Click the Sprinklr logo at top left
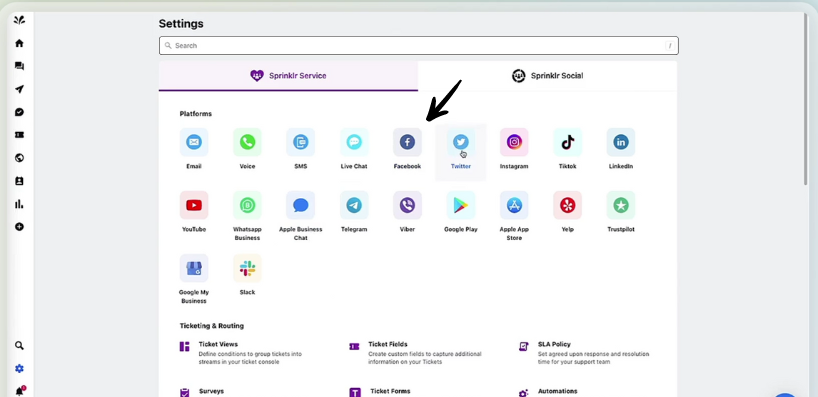 click(19, 20)
